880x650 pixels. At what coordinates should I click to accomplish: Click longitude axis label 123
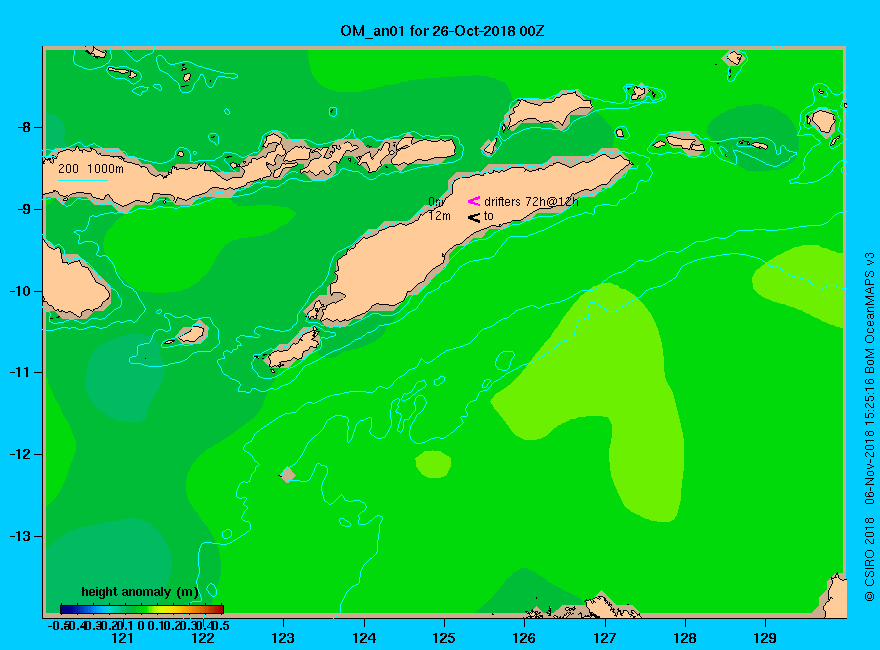283,638
